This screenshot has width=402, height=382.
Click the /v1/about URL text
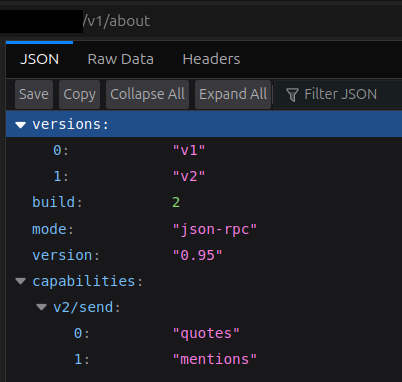[117, 21]
